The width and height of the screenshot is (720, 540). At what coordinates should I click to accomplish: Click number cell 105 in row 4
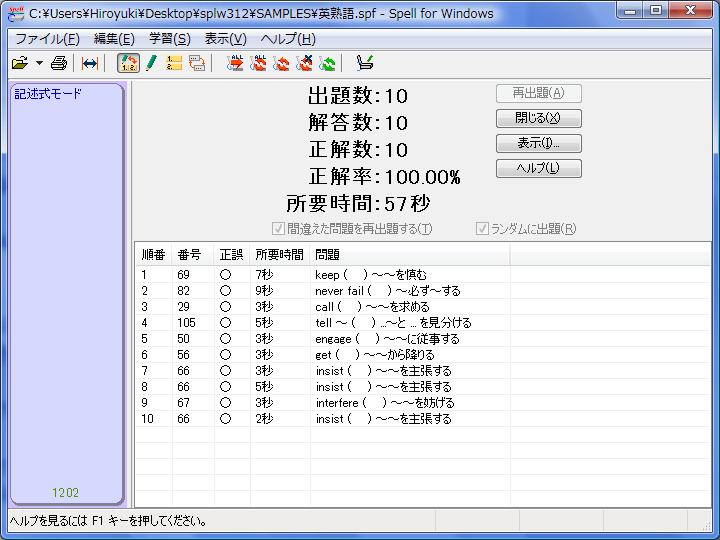186,323
